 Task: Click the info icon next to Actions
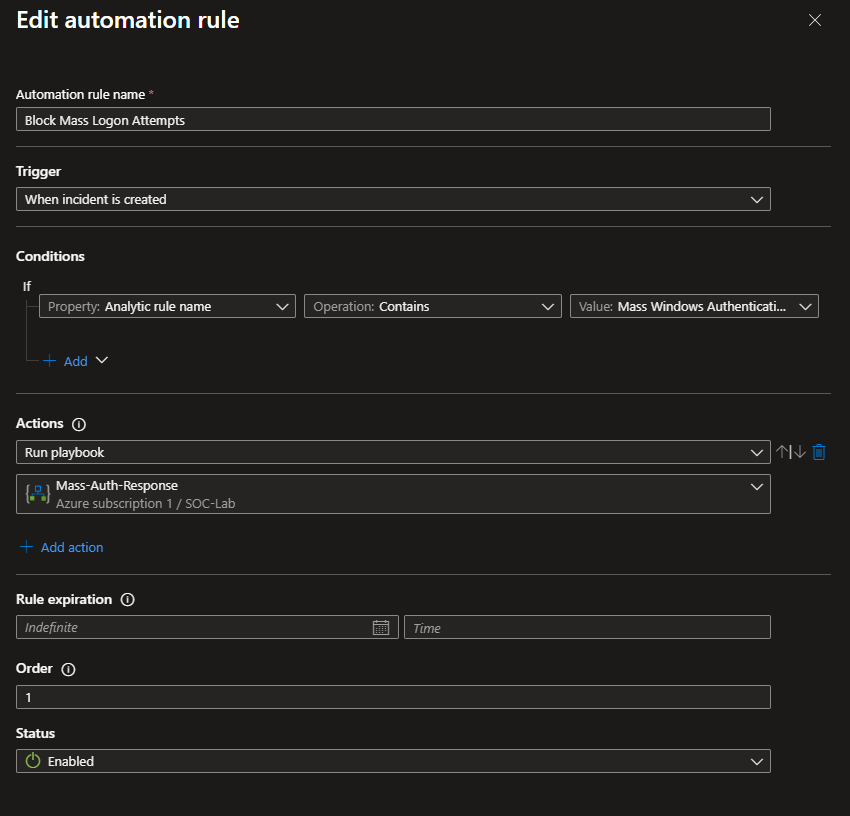79,424
